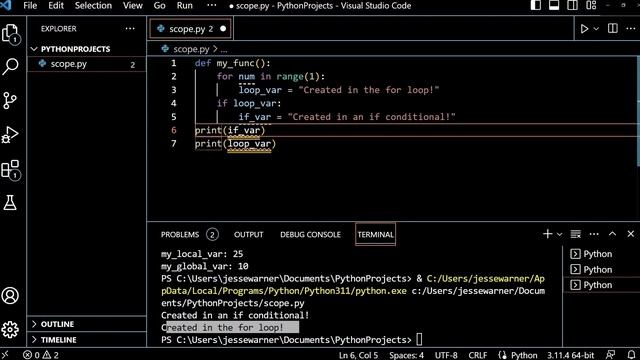Open remote window status bar icon

pyautogui.click(x=5, y=355)
